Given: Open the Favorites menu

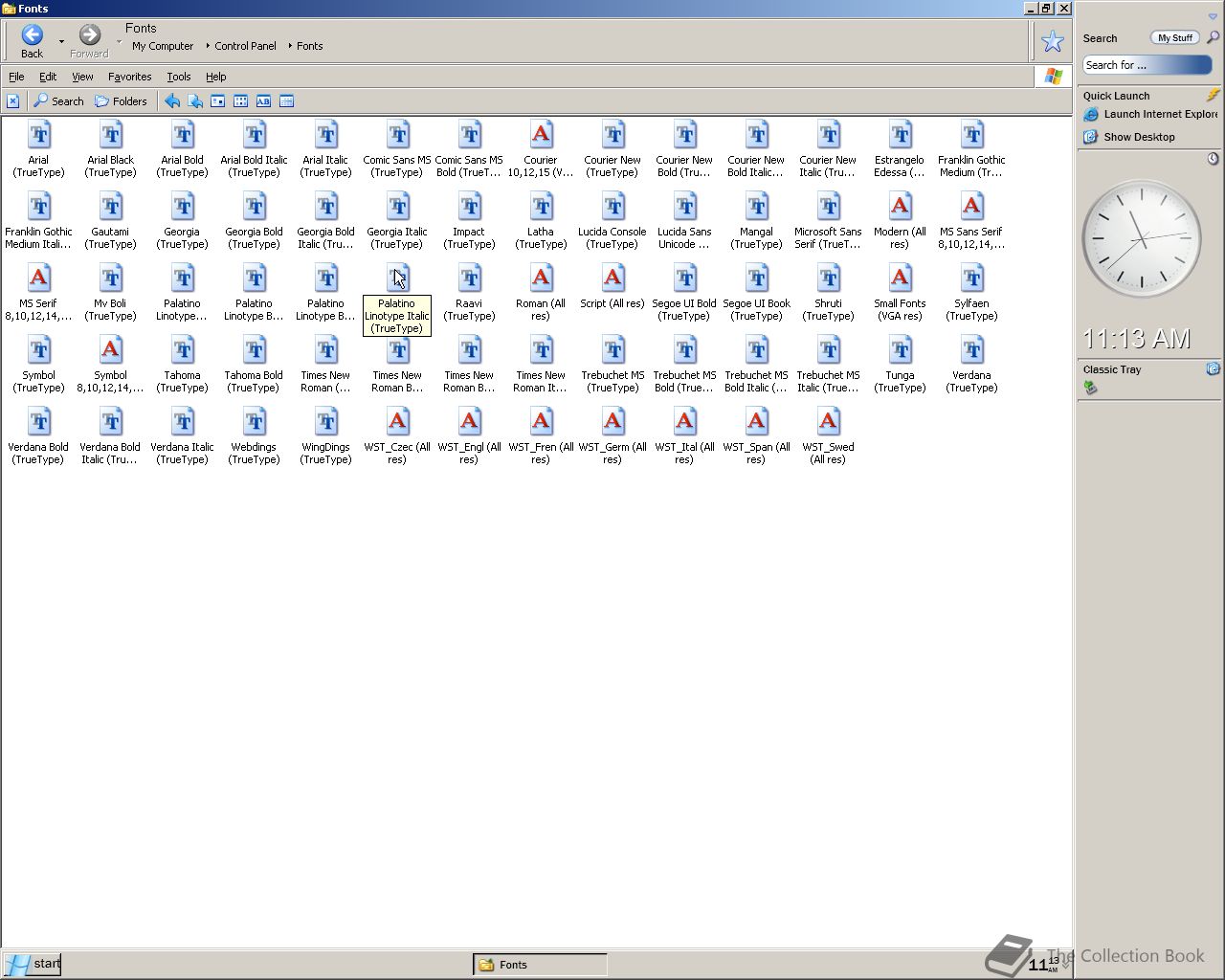Looking at the screenshot, I should [x=129, y=77].
